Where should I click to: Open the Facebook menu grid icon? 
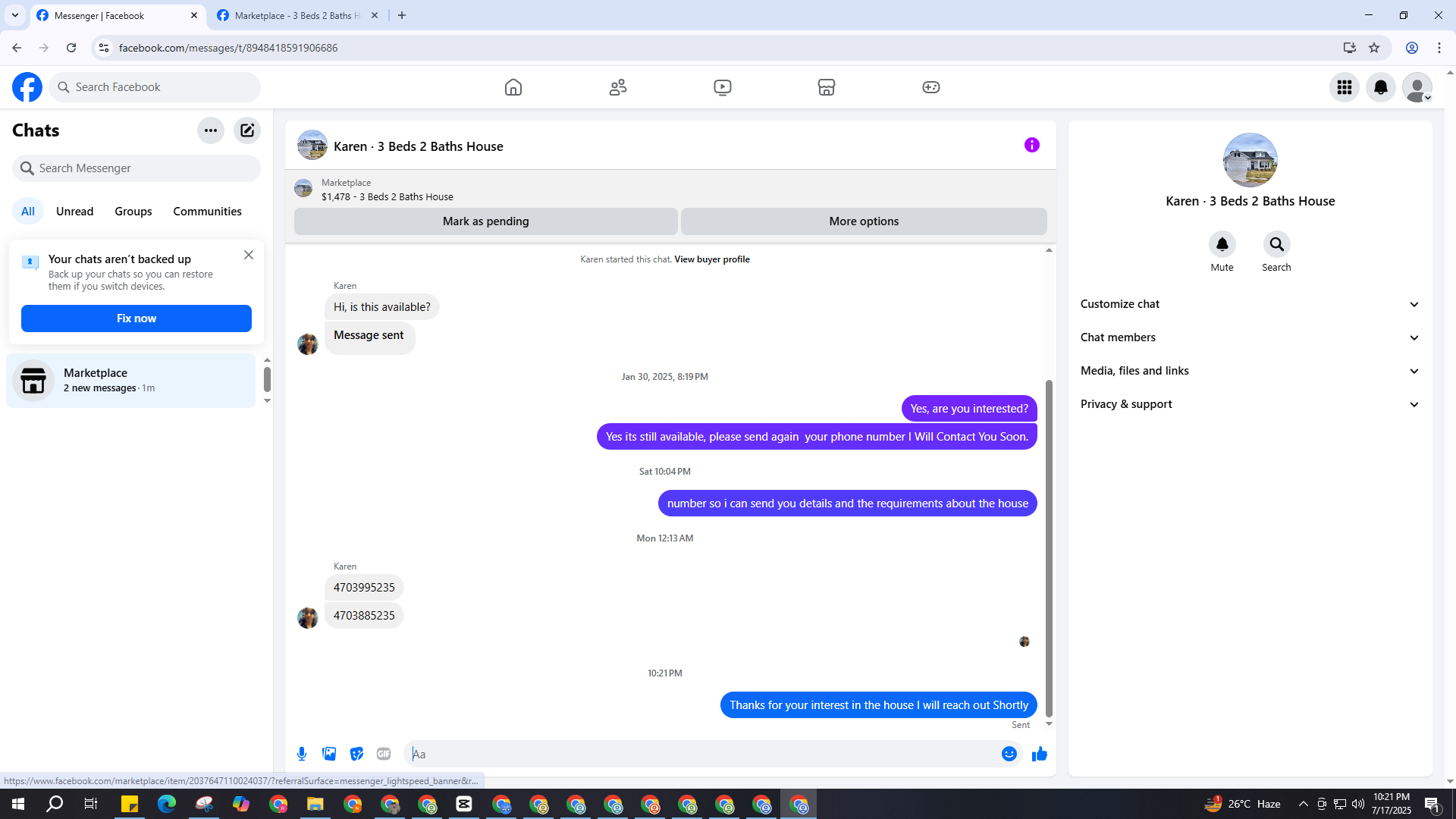point(1345,87)
